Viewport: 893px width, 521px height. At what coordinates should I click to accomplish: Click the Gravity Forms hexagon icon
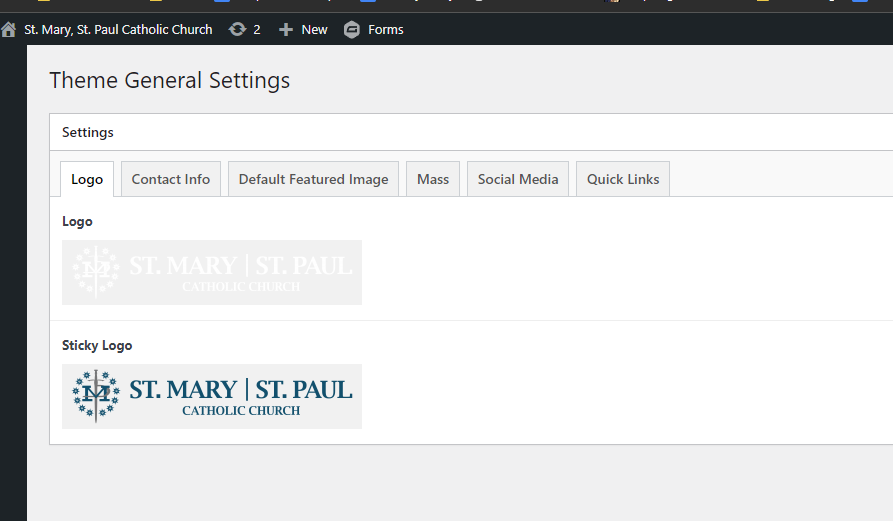click(352, 30)
